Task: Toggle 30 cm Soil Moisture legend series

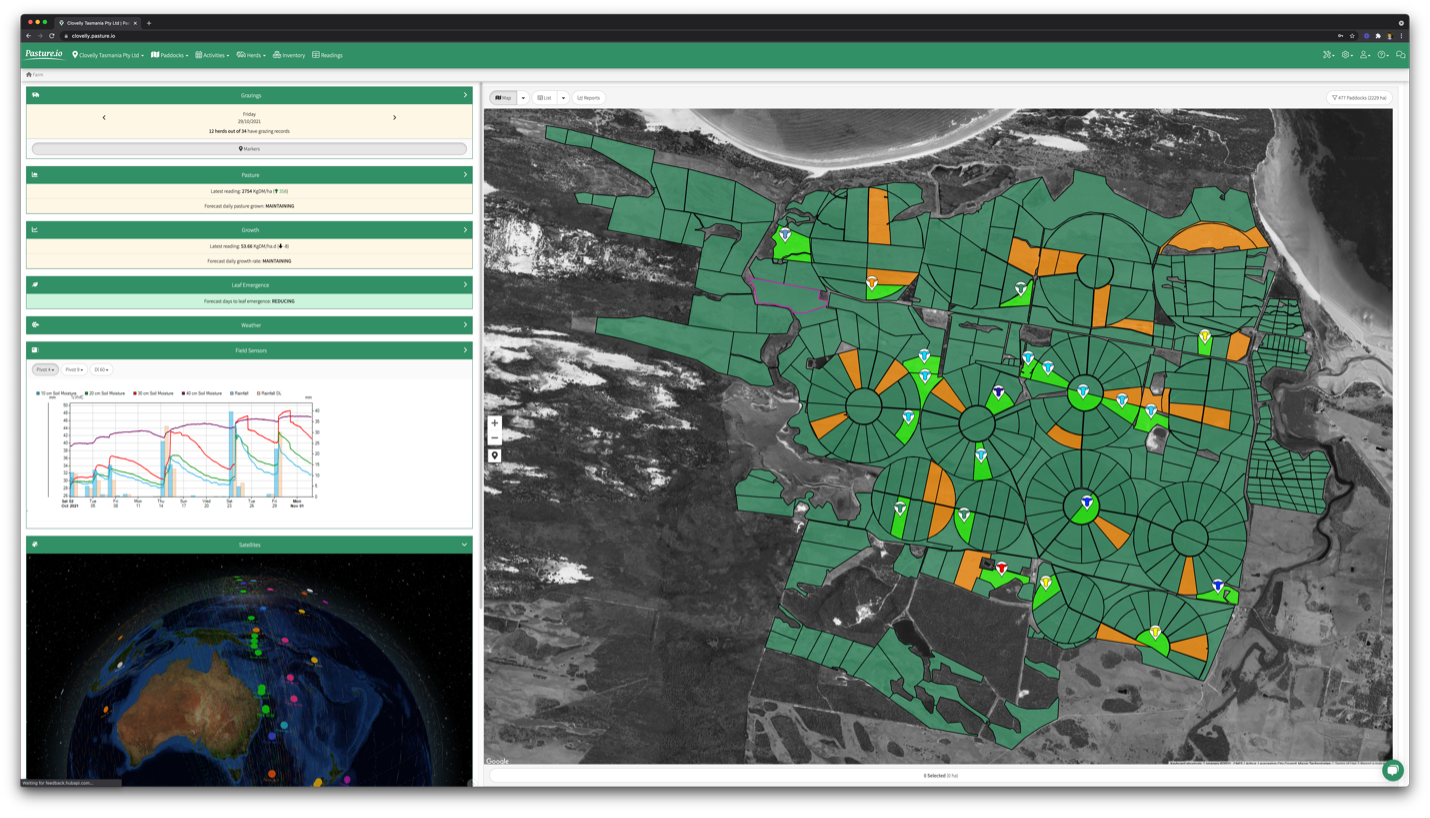Action: point(153,393)
